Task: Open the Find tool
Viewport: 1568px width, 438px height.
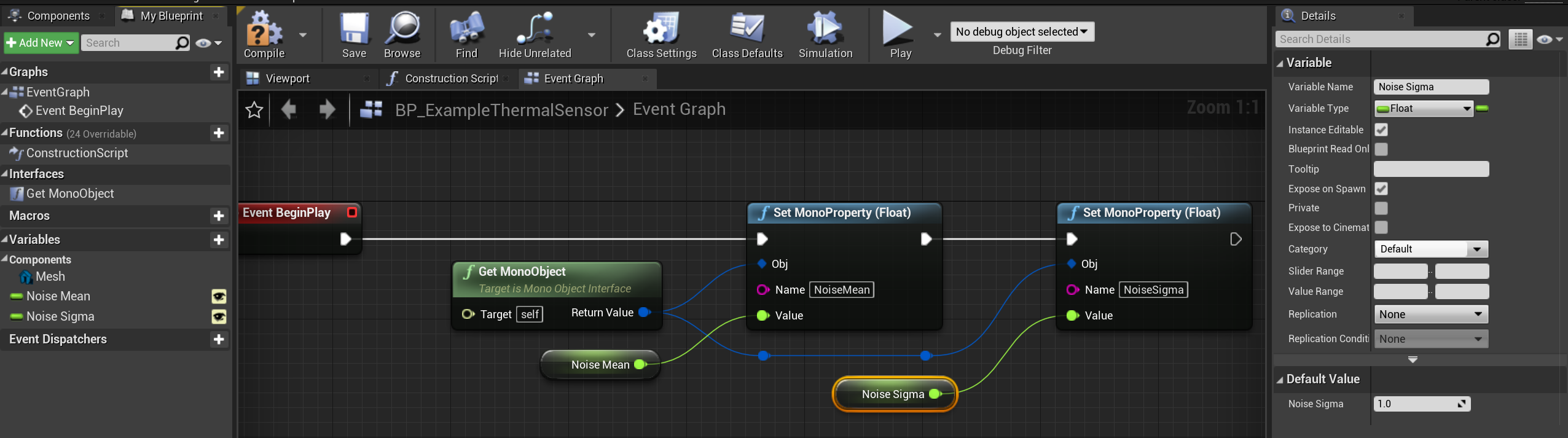Action: pos(467,35)
